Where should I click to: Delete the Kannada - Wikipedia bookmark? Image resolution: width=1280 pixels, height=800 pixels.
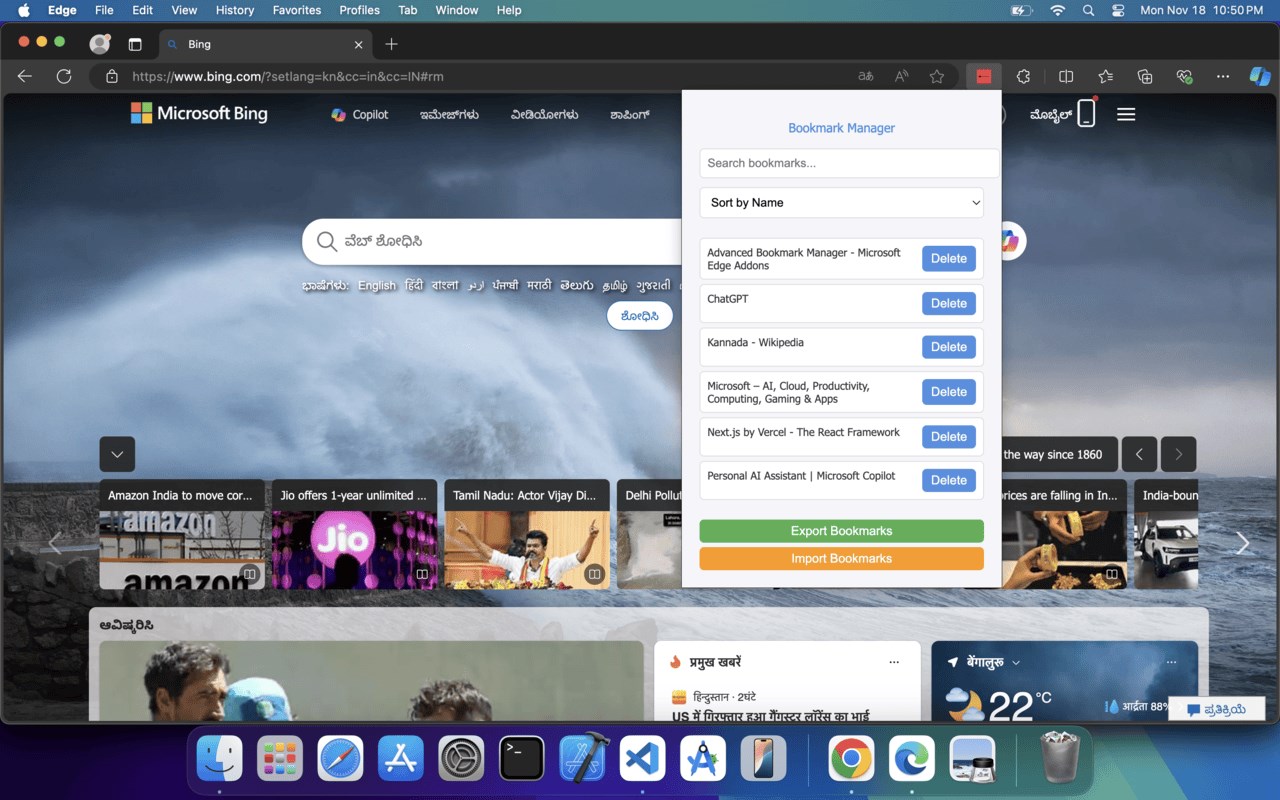[949, 347]
